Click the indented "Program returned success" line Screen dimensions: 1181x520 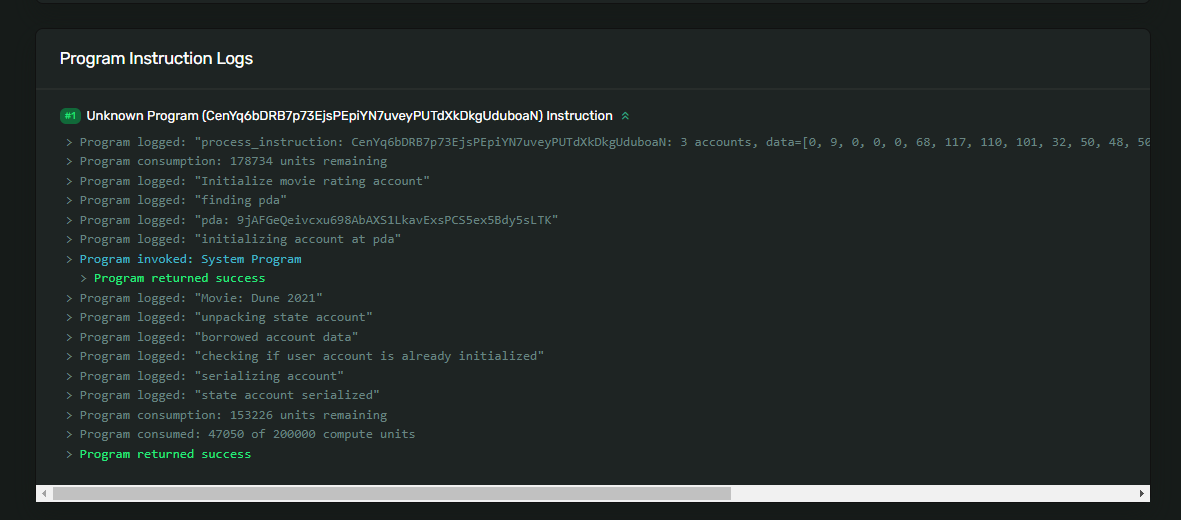click(x=179, y=278)
